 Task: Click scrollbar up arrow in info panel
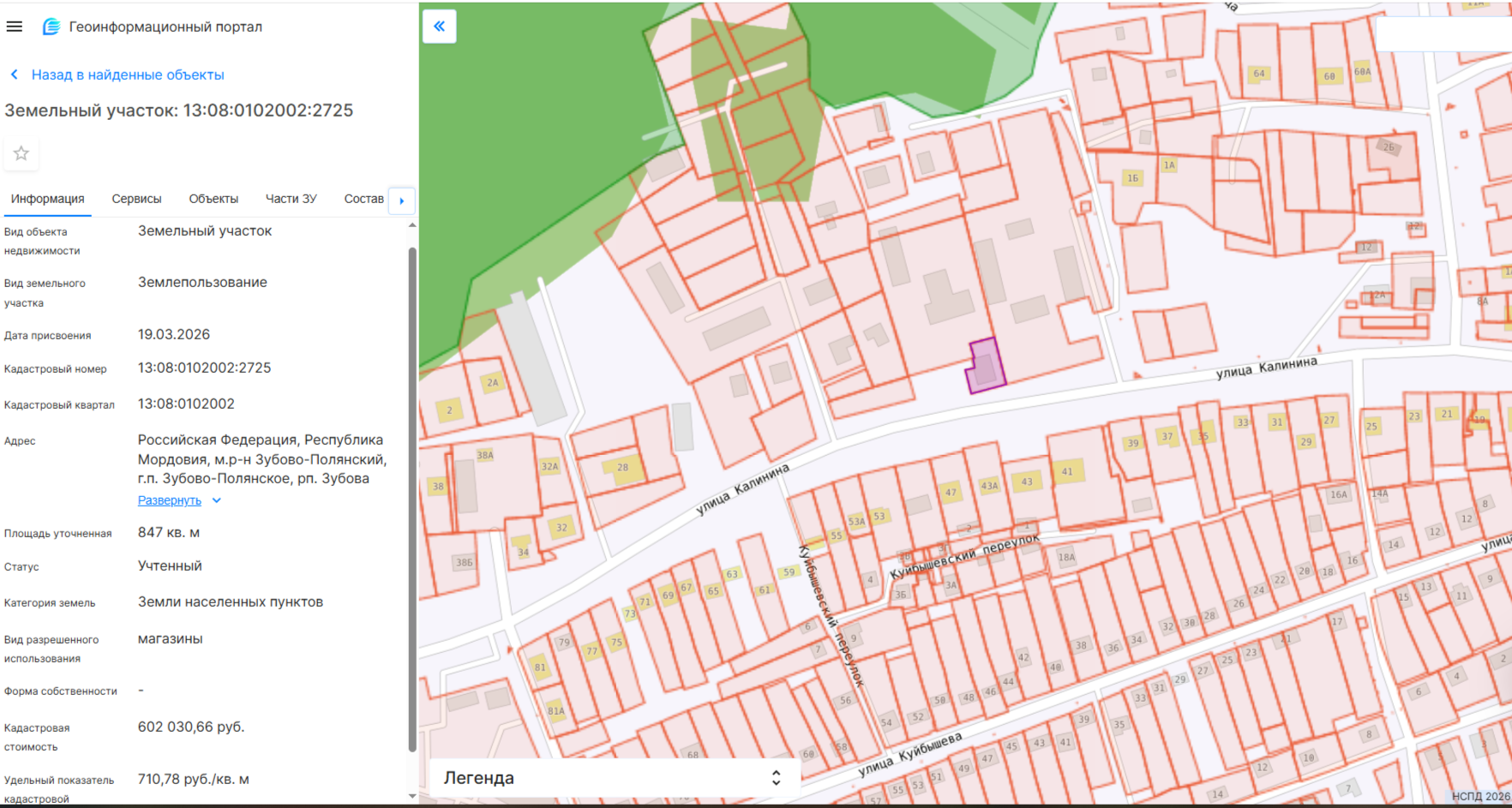click(412, 225)
